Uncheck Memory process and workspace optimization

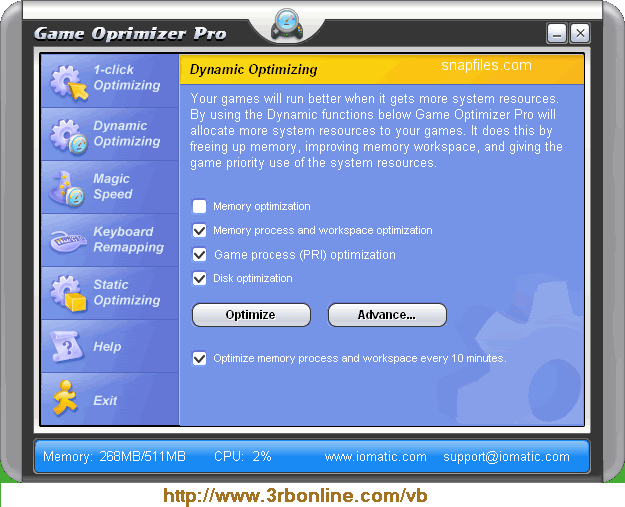[199, 230]
